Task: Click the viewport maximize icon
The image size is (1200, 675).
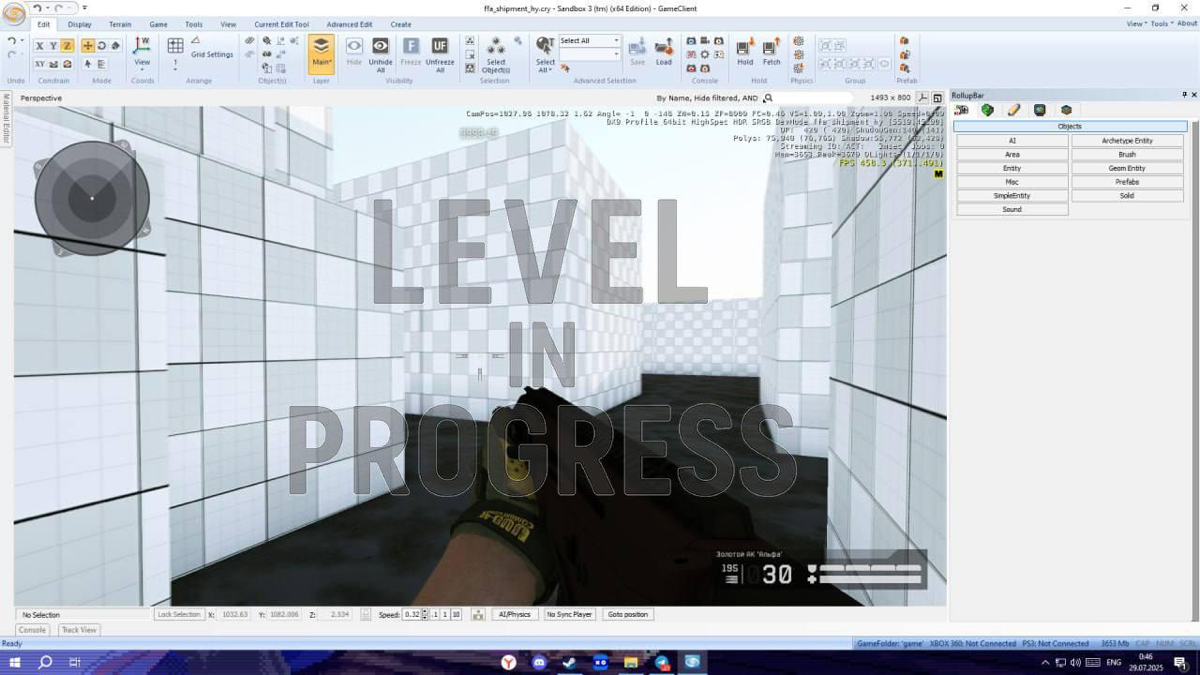Action: click(937, 98)
